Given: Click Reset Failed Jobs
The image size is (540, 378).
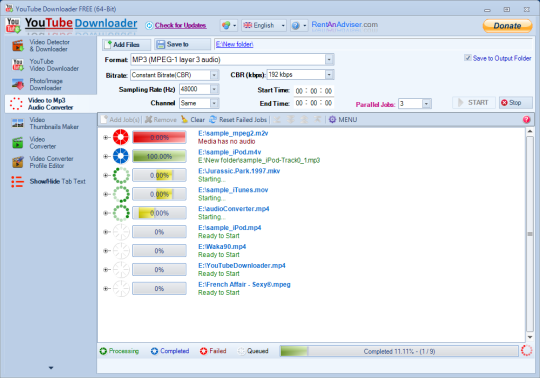Looking at the screenshot, I should (x=238, y=120).
